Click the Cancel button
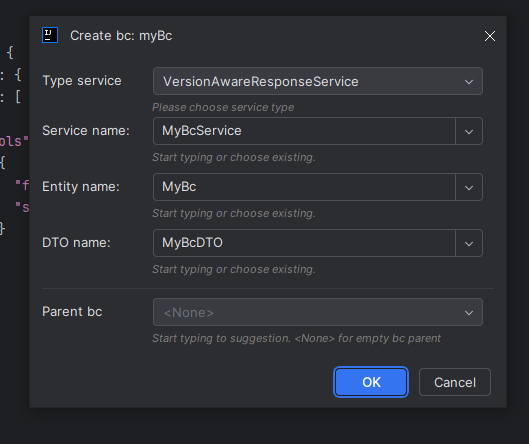The height and width of the screenshot is (444, 529). pyautogui.click(x=455, y=382)
